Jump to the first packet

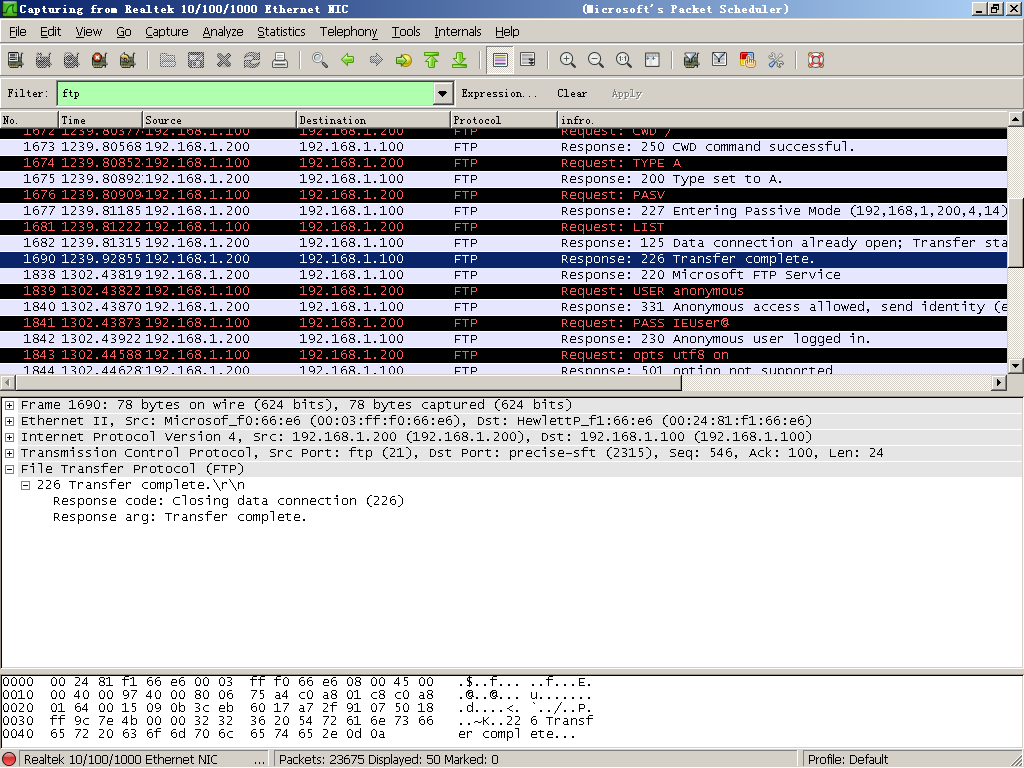tap(432, 60)
